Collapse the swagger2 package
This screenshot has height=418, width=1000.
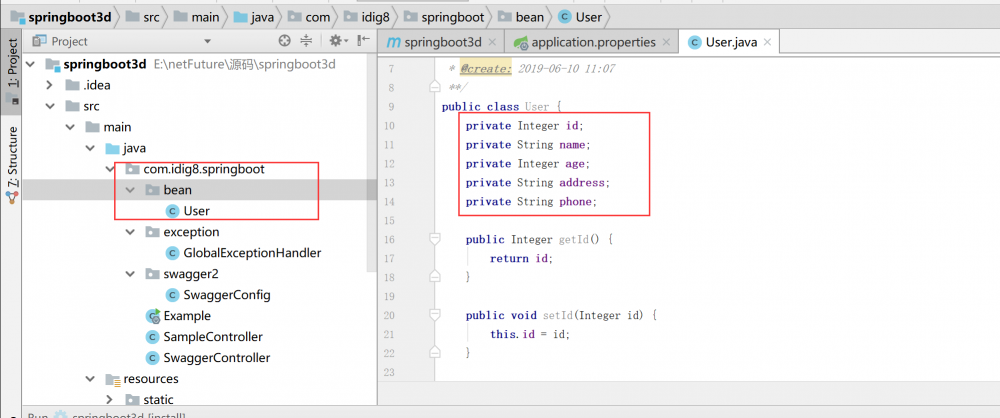[x=131, y=274]
